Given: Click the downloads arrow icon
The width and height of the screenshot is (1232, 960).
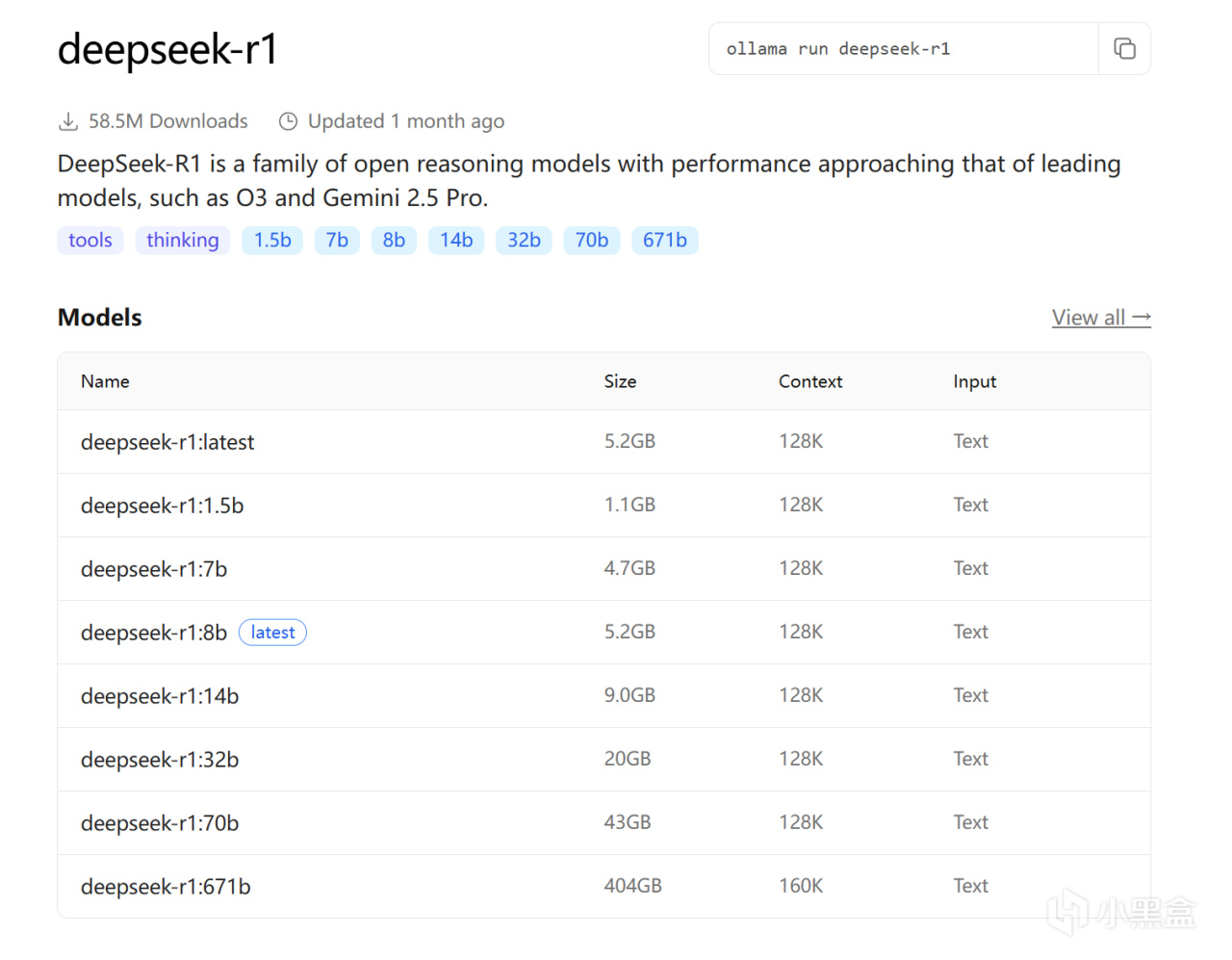Looking at the screenshot, I should click(68, 121).
